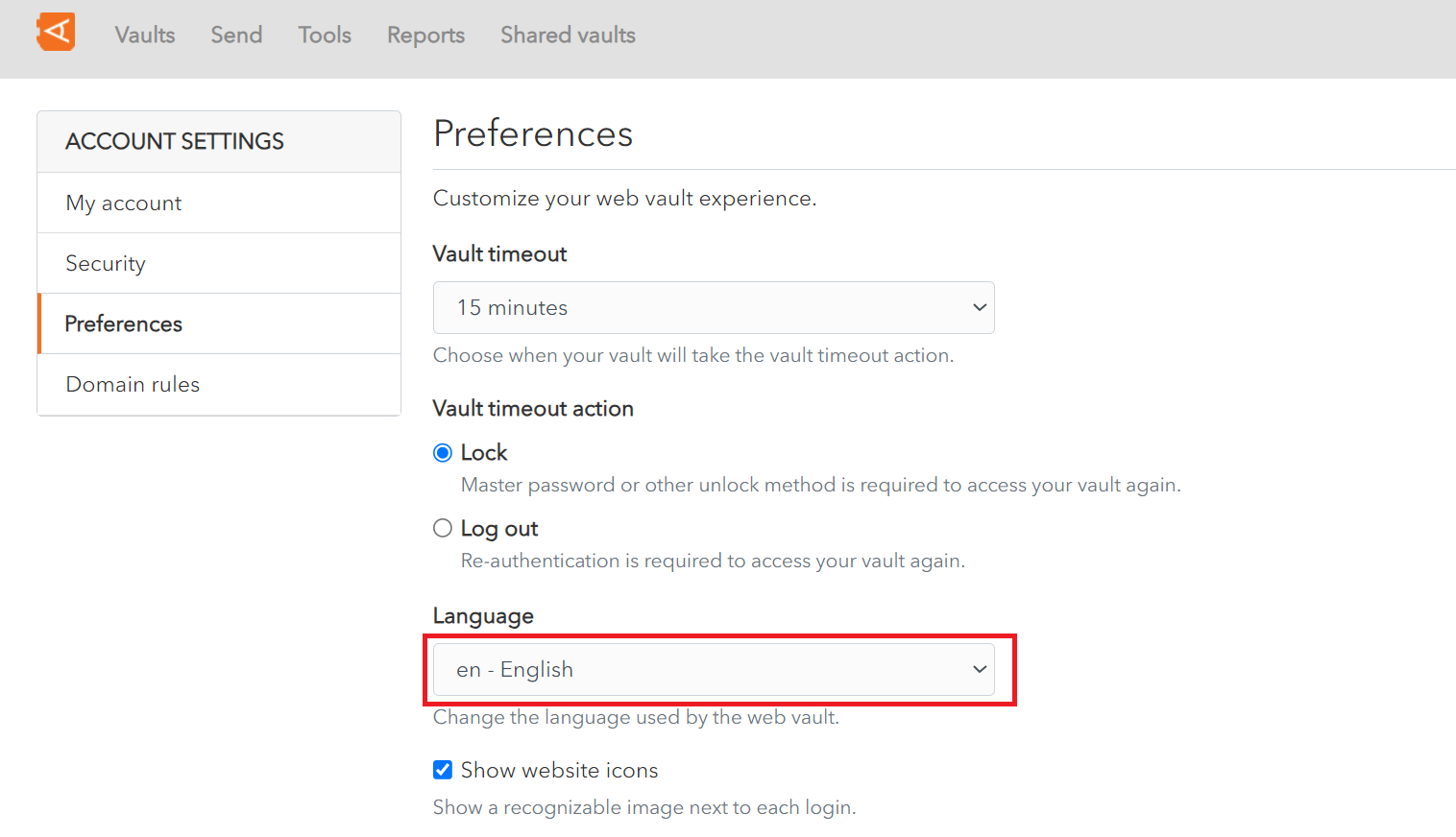Click 'Show a recognizable image next to each login.'
This screenshot has width=1456, height=837.
point(644,807)
